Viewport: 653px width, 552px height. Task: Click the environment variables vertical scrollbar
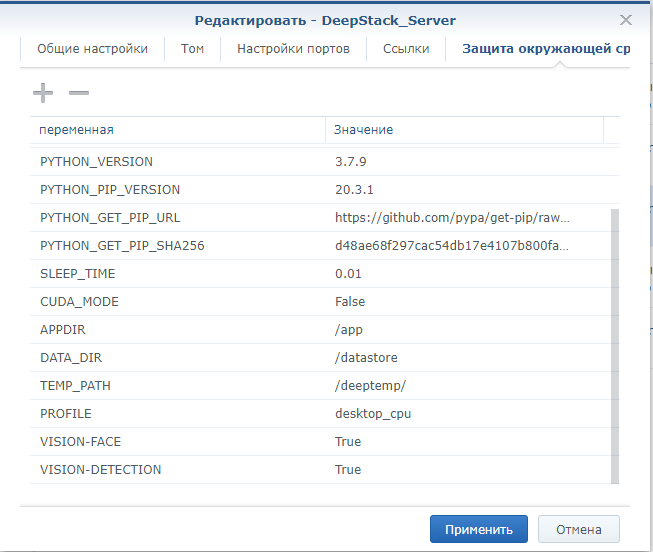click(x=615, y=346)
